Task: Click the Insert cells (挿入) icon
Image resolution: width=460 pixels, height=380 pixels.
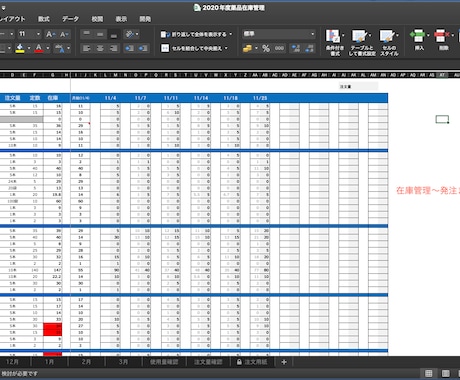Action: tap(418, 36)
